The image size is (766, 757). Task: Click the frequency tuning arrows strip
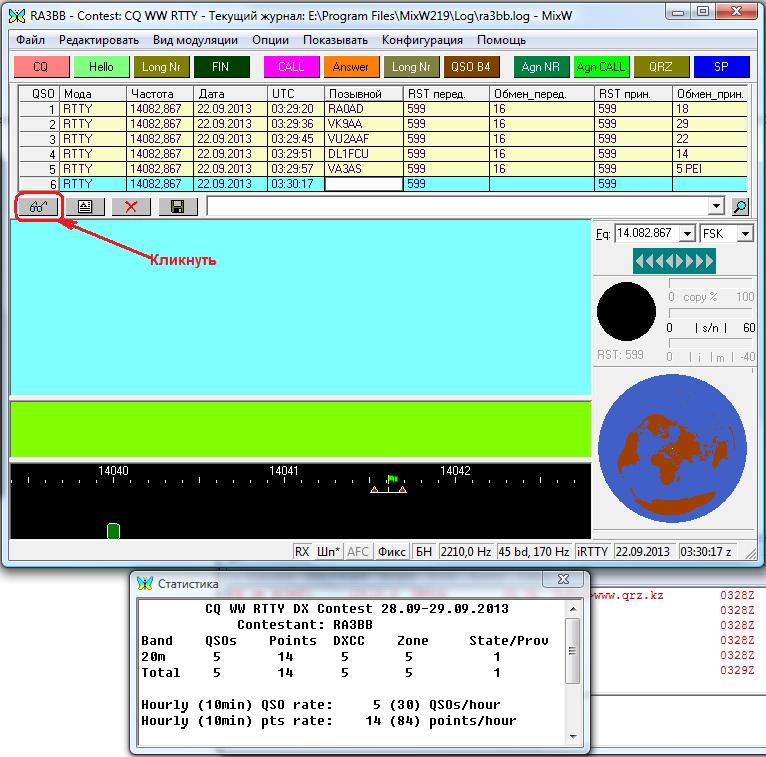[x=674, y=261]
